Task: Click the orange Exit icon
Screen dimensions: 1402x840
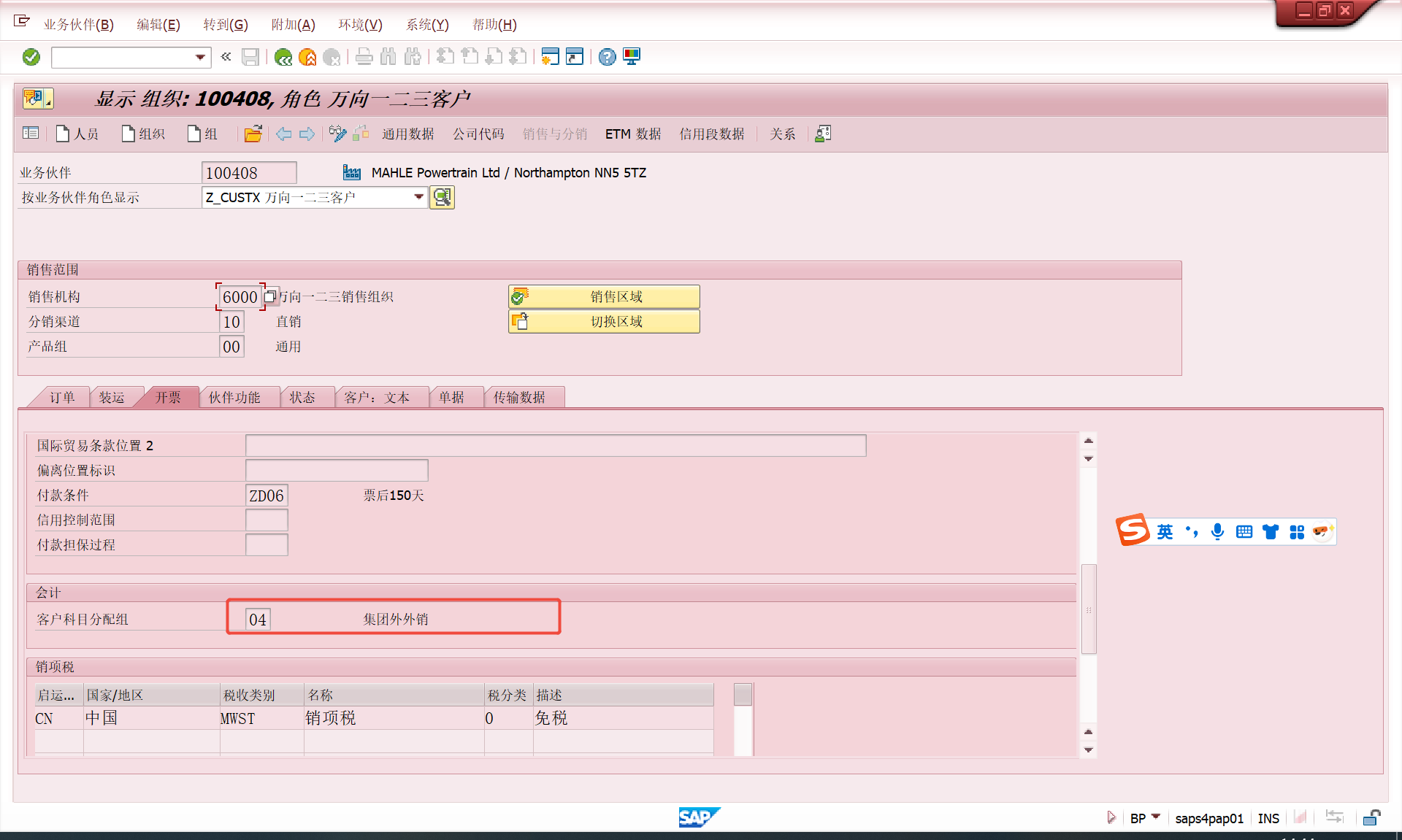Action: point(307,57)
